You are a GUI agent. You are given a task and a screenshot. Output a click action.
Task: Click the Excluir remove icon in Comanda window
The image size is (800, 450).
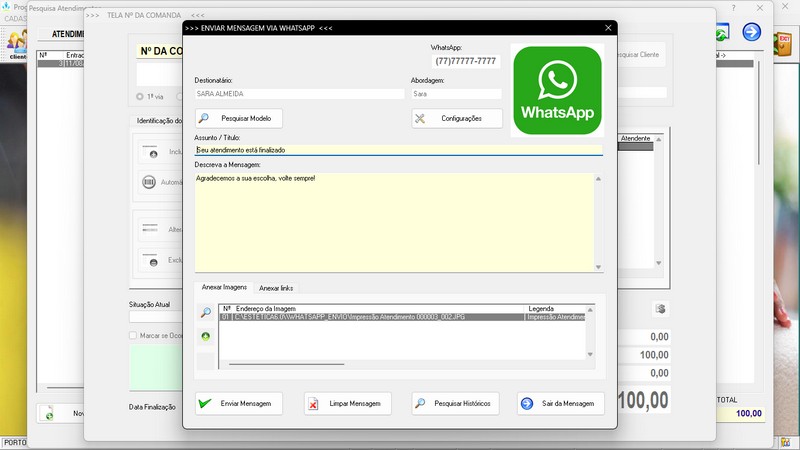[x=151, y=260]
